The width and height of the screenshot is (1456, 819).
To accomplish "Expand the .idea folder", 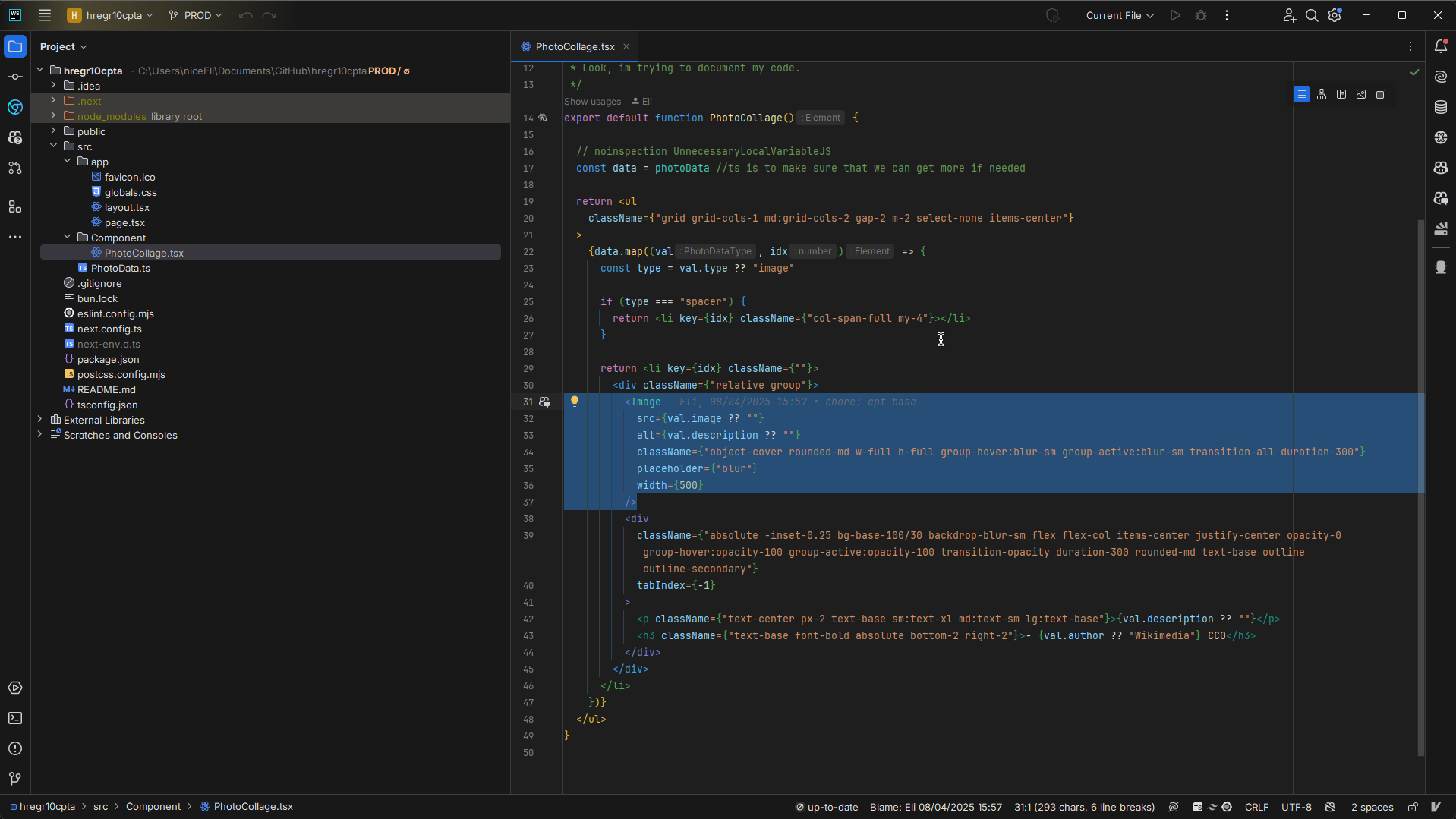I will click(x=53, y=86).
